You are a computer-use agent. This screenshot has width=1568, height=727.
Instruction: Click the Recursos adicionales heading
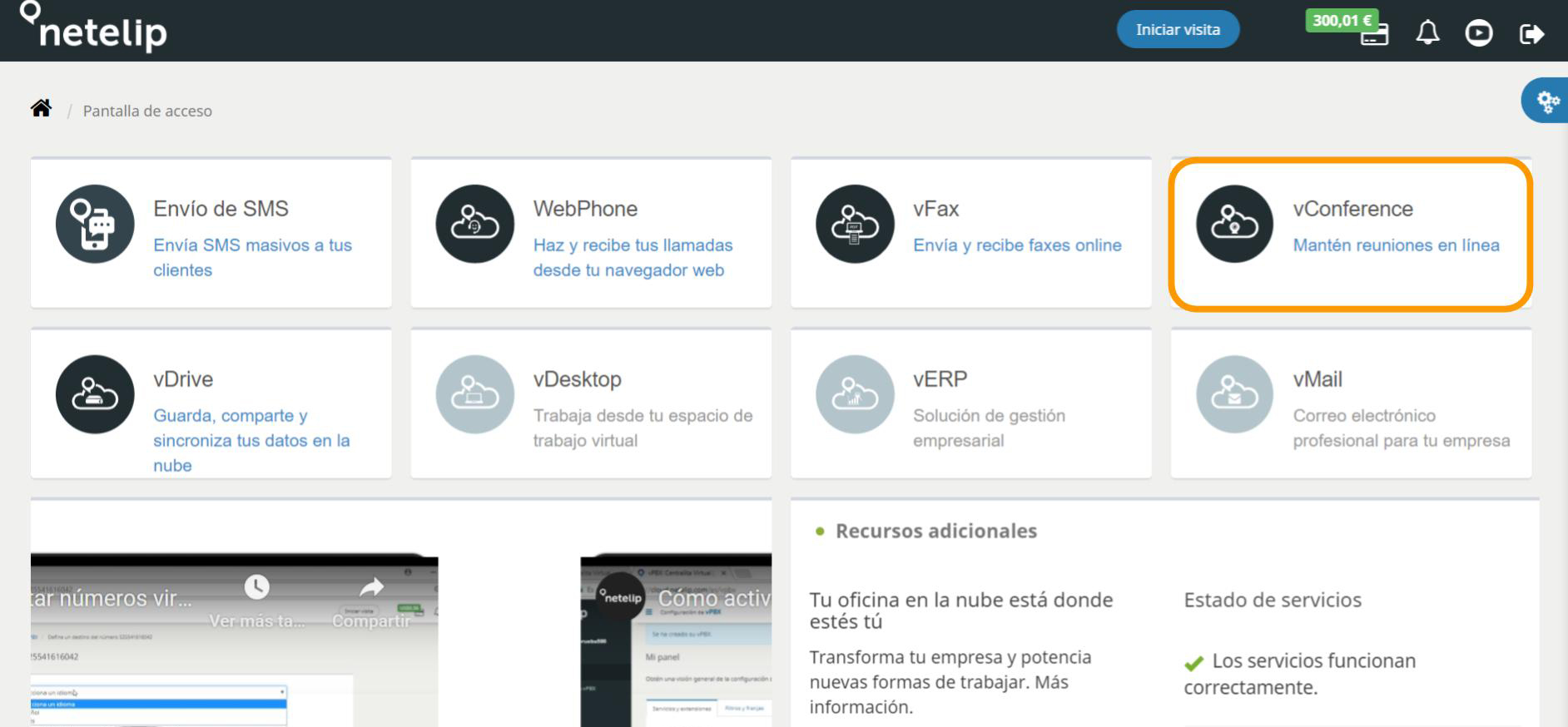tap(936, 531)
